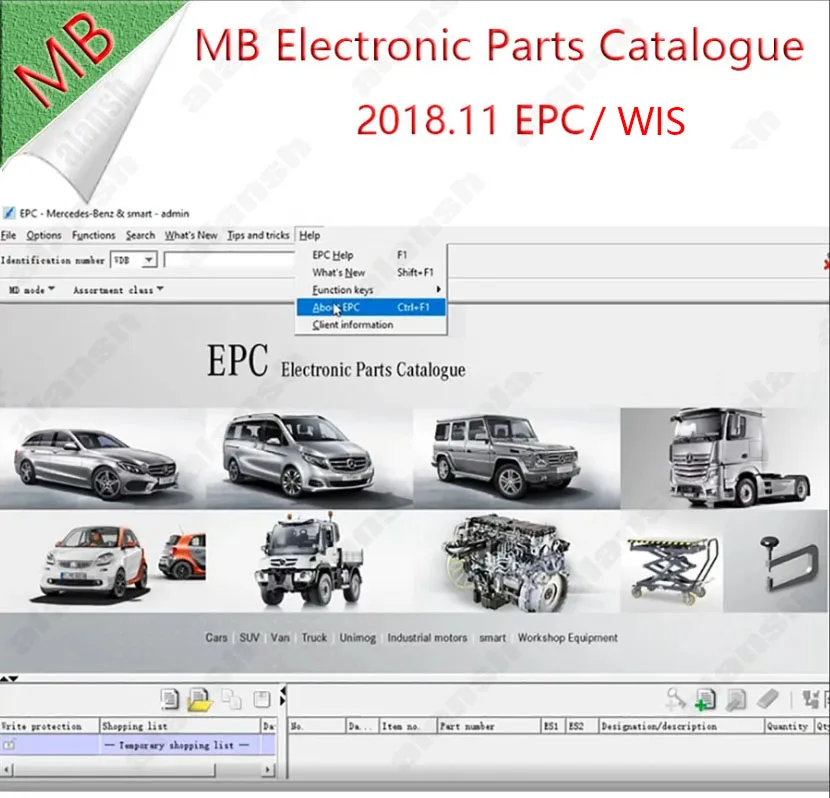Expand the Assortment class dropdown
This screenshot has width=830, height=798.
[x=118, y=289]
